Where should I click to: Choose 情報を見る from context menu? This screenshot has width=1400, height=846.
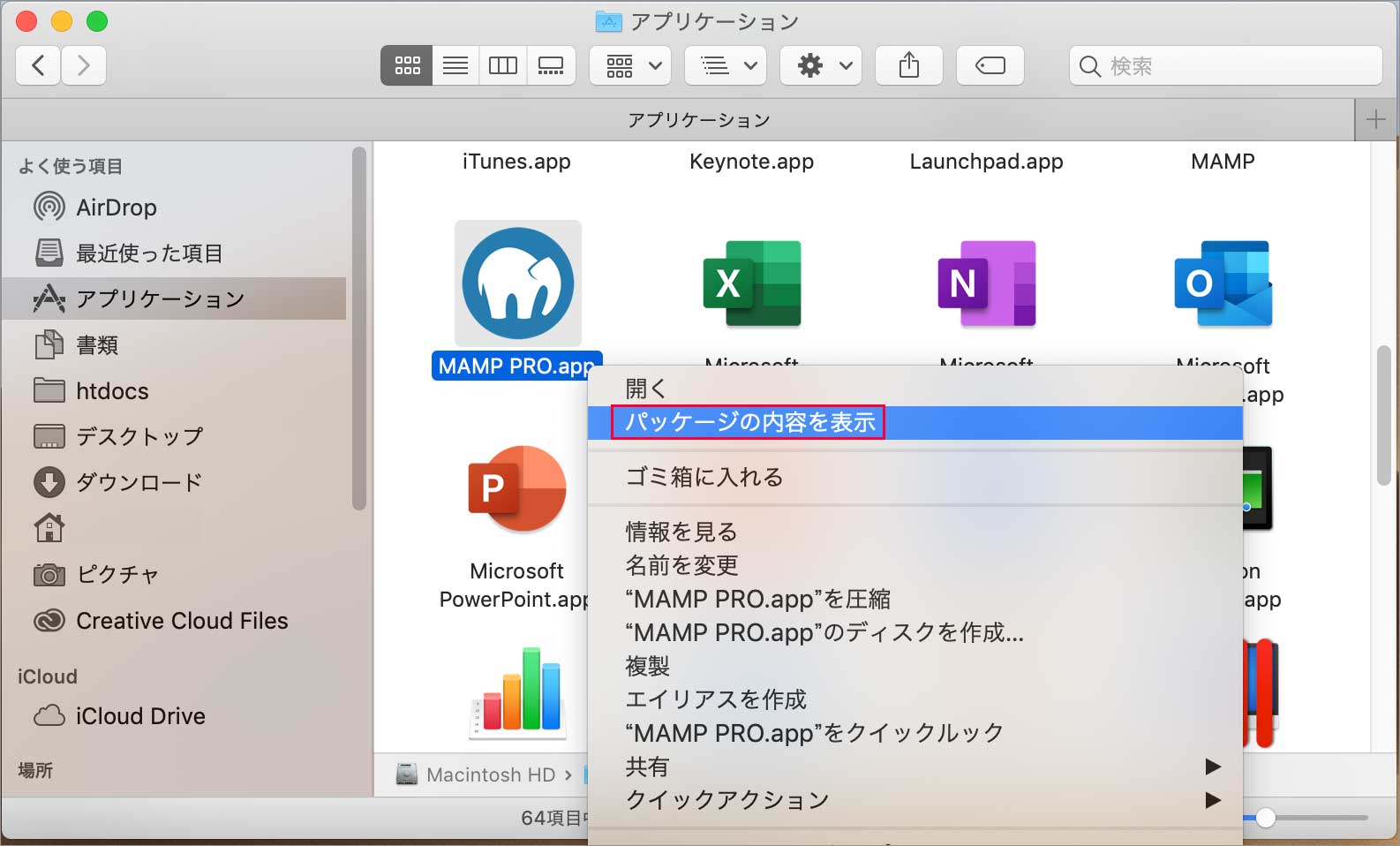pos(915,532)
